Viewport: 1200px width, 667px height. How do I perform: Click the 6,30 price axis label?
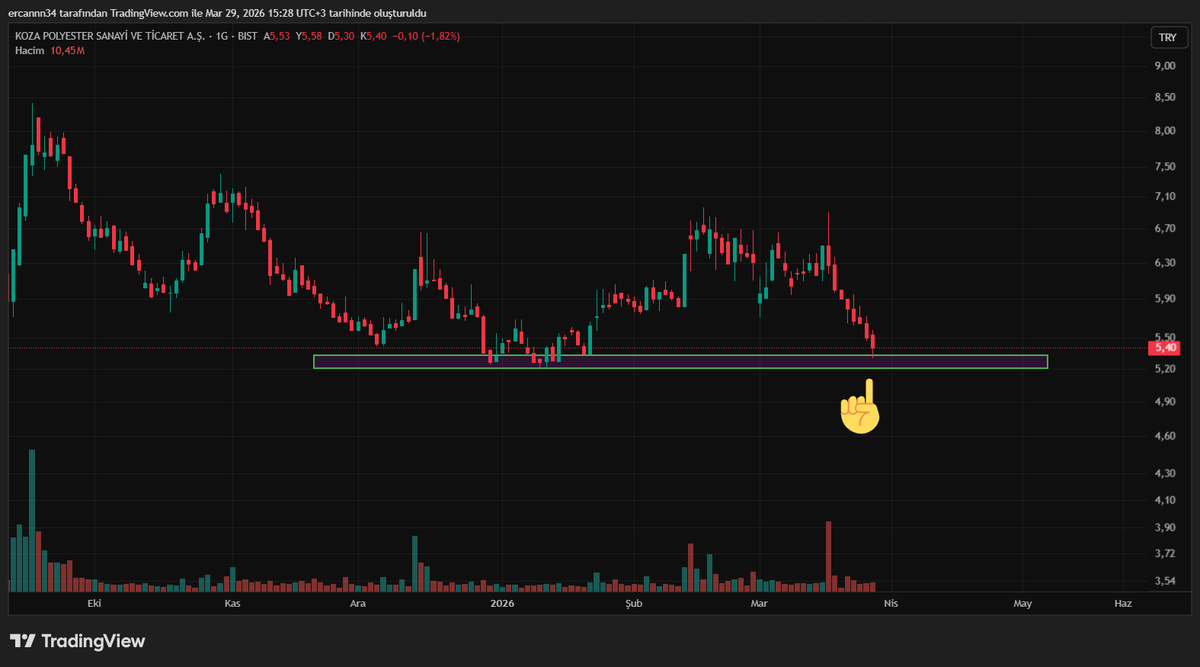(x=1165, y=263)
